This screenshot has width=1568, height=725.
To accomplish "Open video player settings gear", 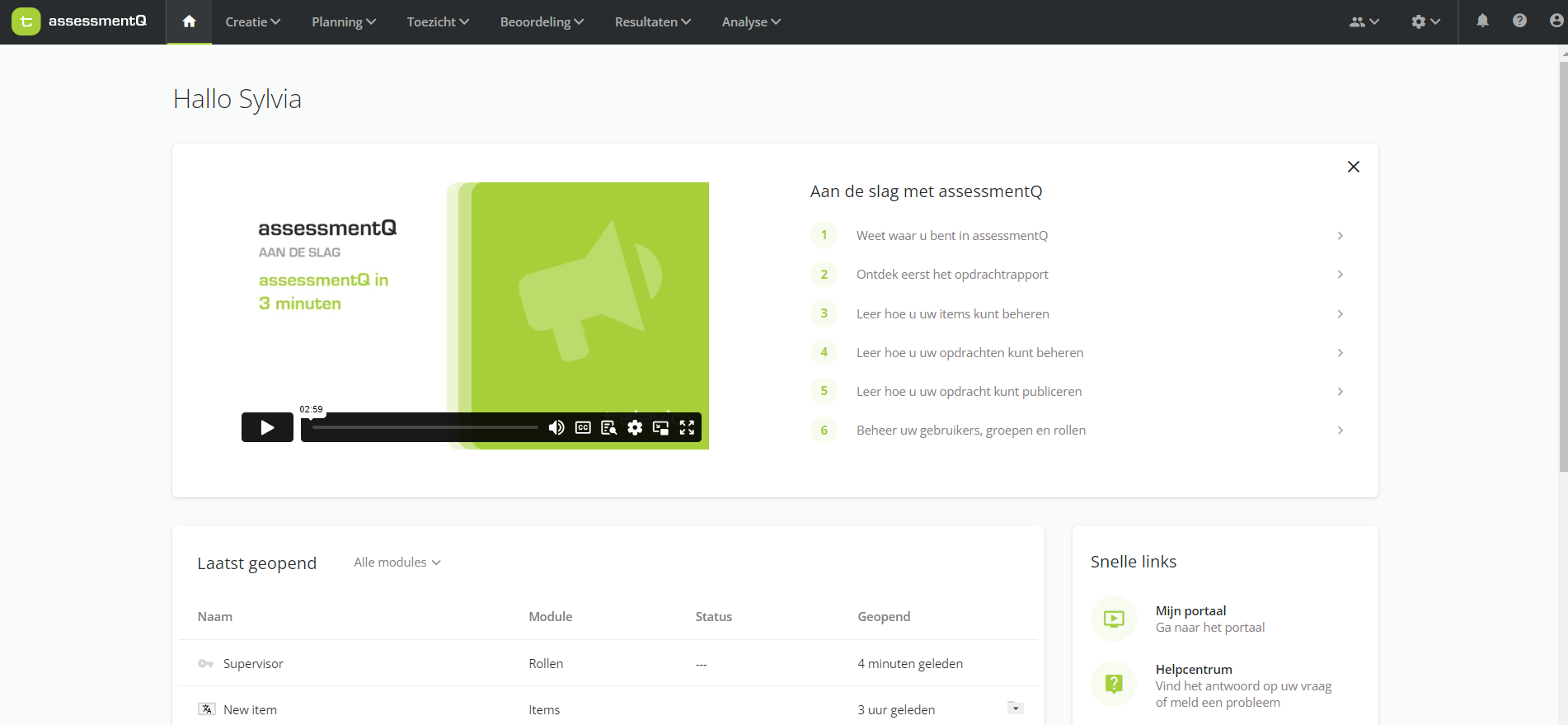I will [x=635, y=427].
